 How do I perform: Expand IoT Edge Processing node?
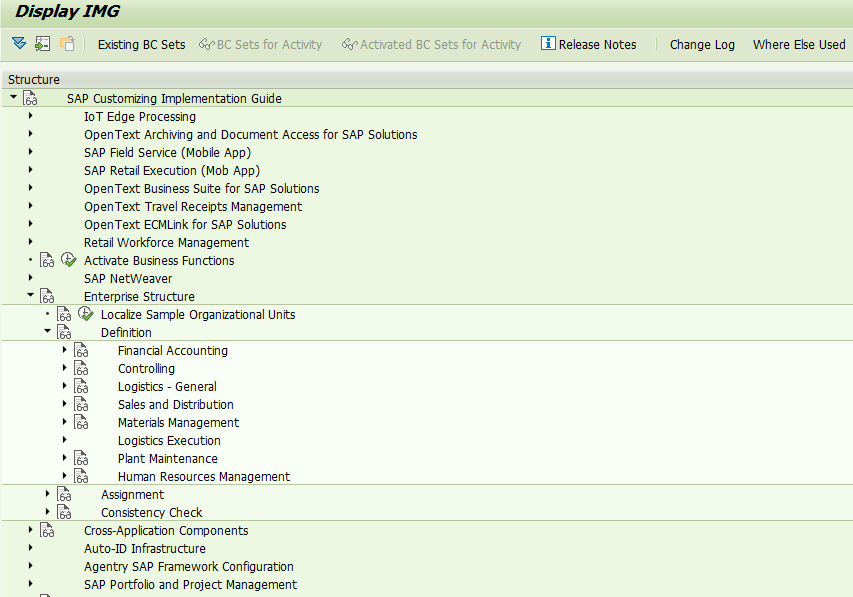(x=30, y=116)
